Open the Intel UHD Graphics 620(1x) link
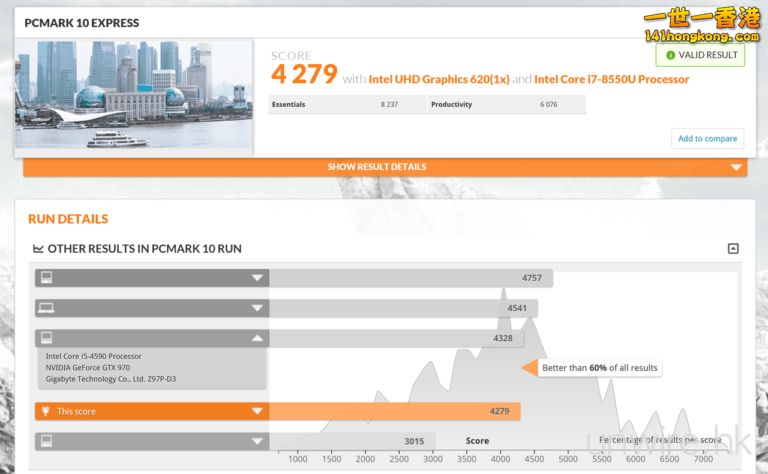Screen dimensions: 768x474 point(439,79)
